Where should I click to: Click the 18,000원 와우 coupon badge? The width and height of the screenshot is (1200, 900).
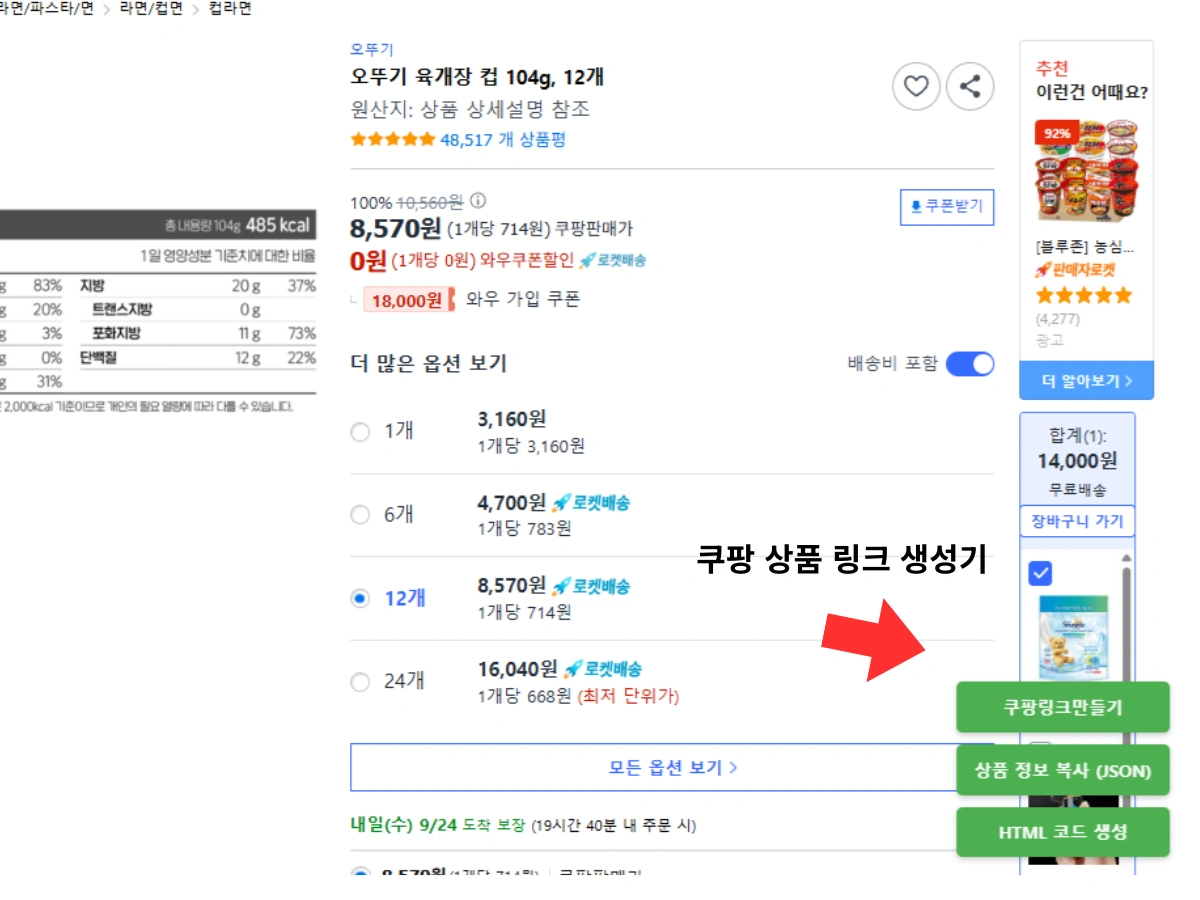pyautogui.click(x=408, y=299)
